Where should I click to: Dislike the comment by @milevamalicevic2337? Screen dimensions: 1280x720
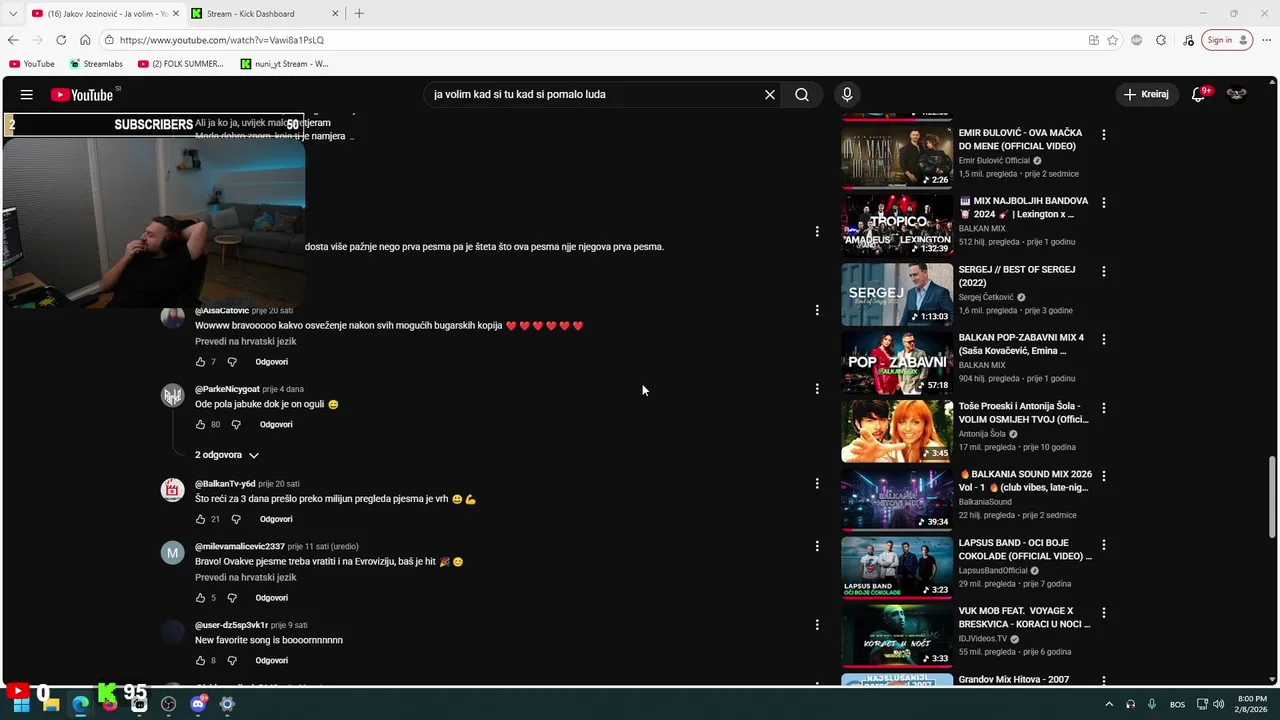pos(232,598)
